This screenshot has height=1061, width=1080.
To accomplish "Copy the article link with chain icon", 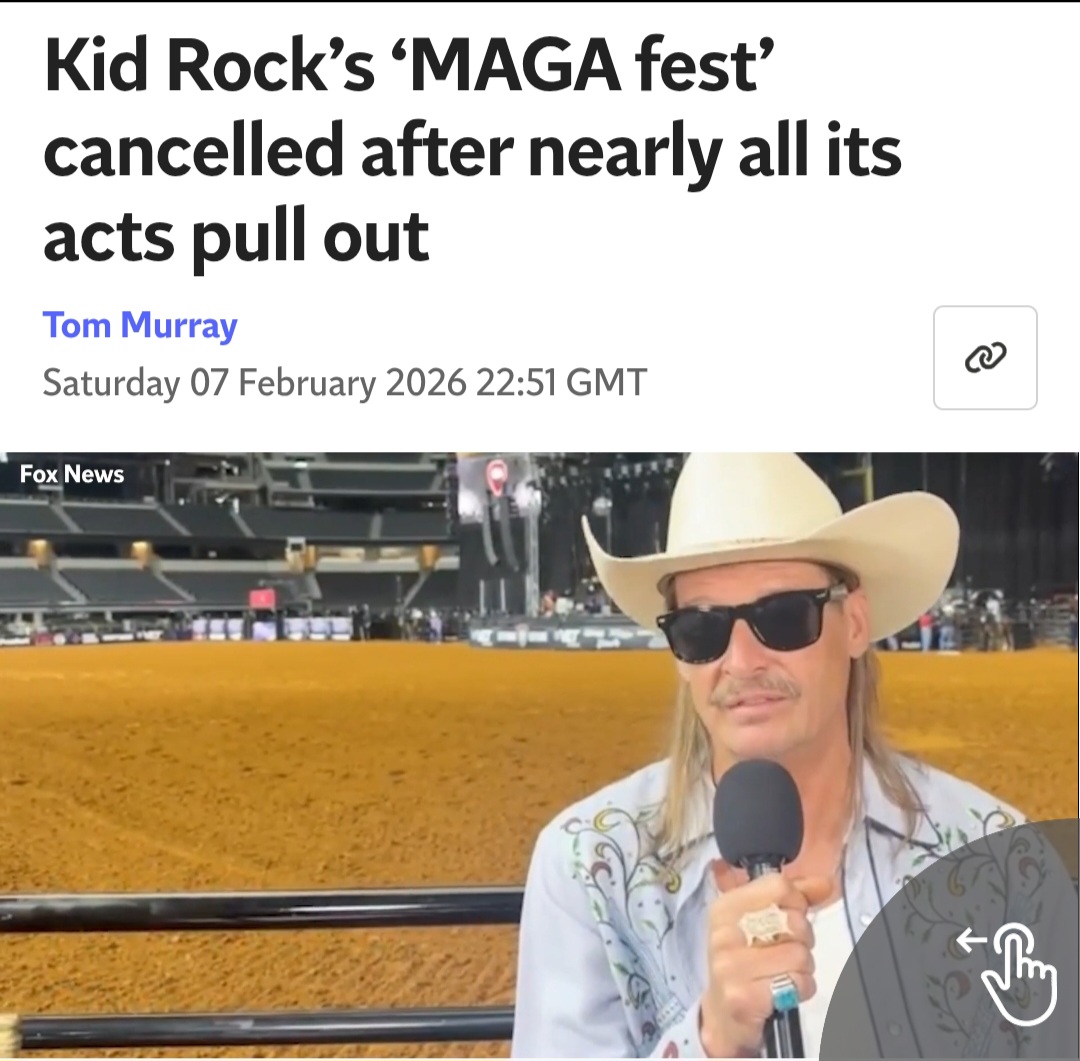I will click(985, 358).
